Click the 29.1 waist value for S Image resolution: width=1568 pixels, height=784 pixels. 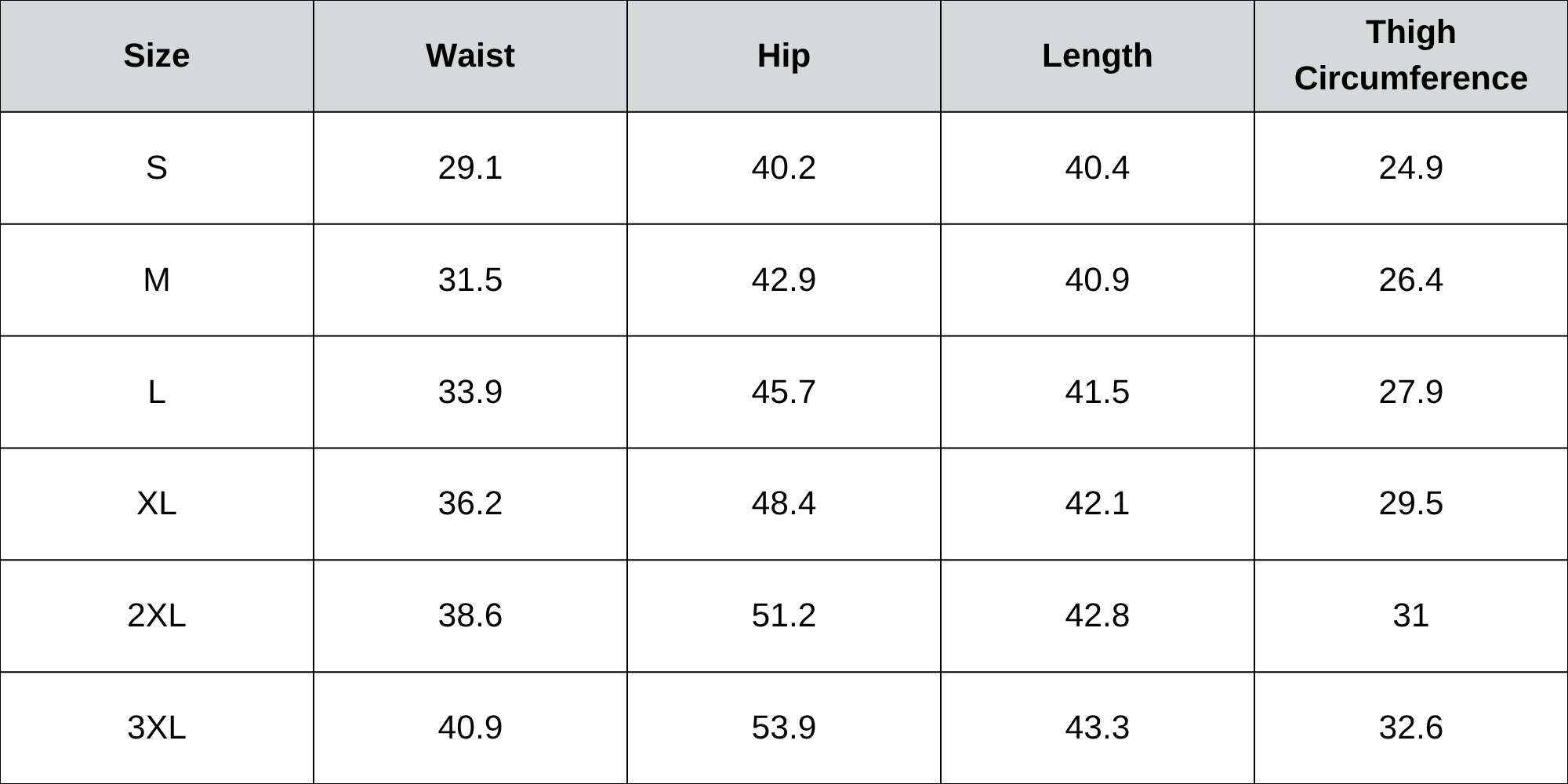[470, 168]
